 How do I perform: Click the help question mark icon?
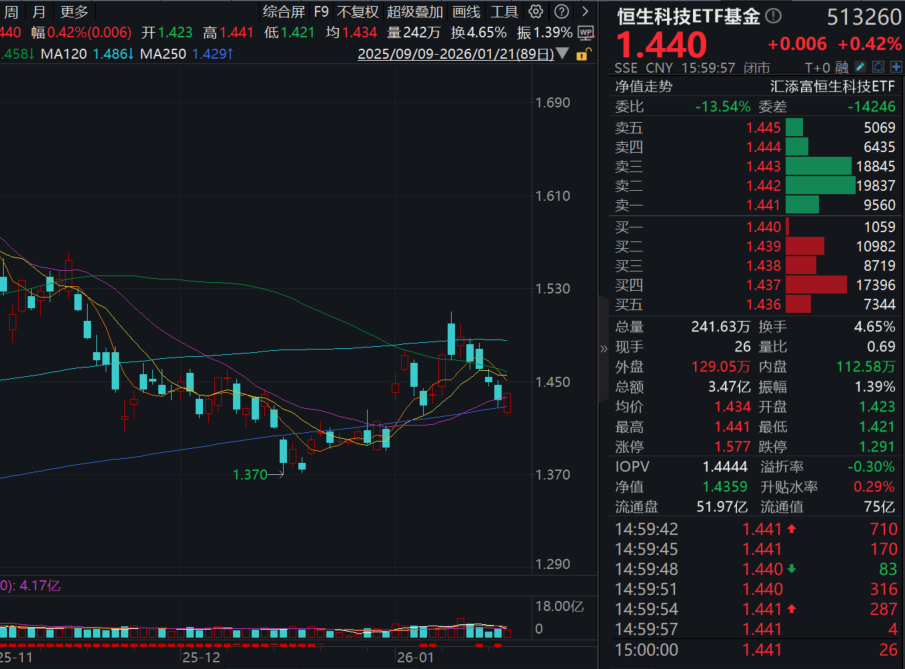click(561, 12)
